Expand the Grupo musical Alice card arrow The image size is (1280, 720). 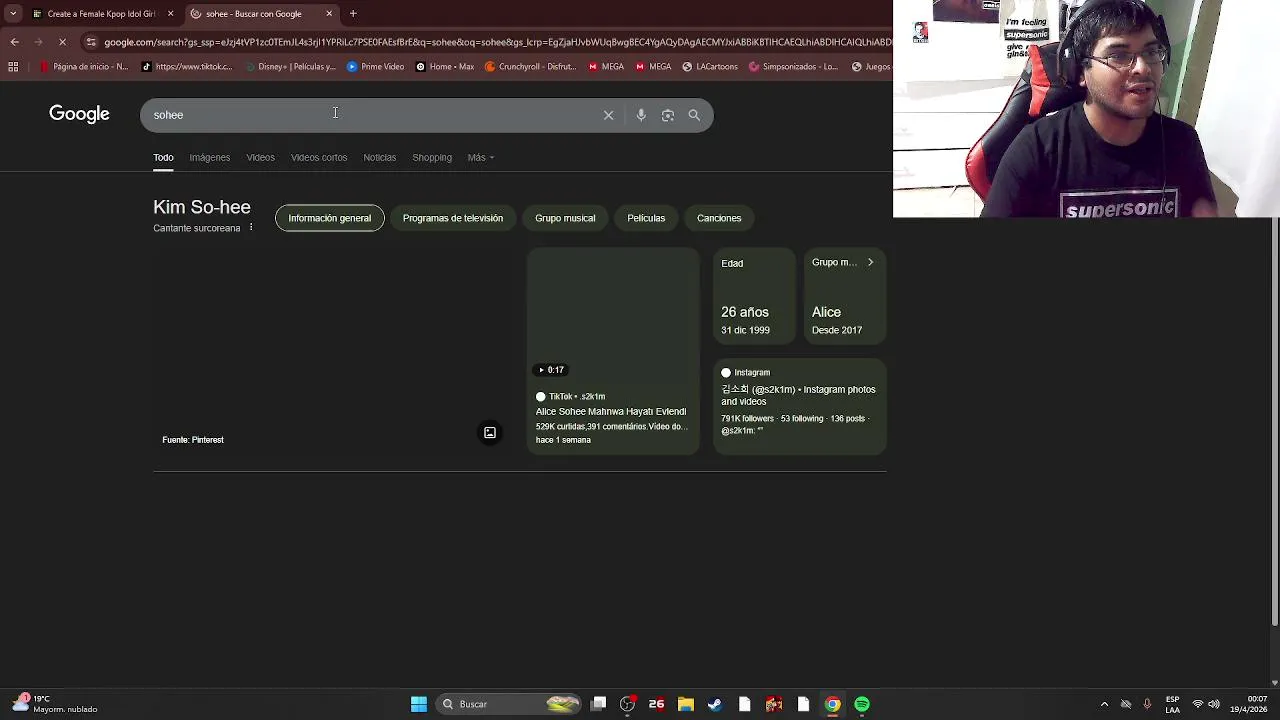tap(870, 262)
